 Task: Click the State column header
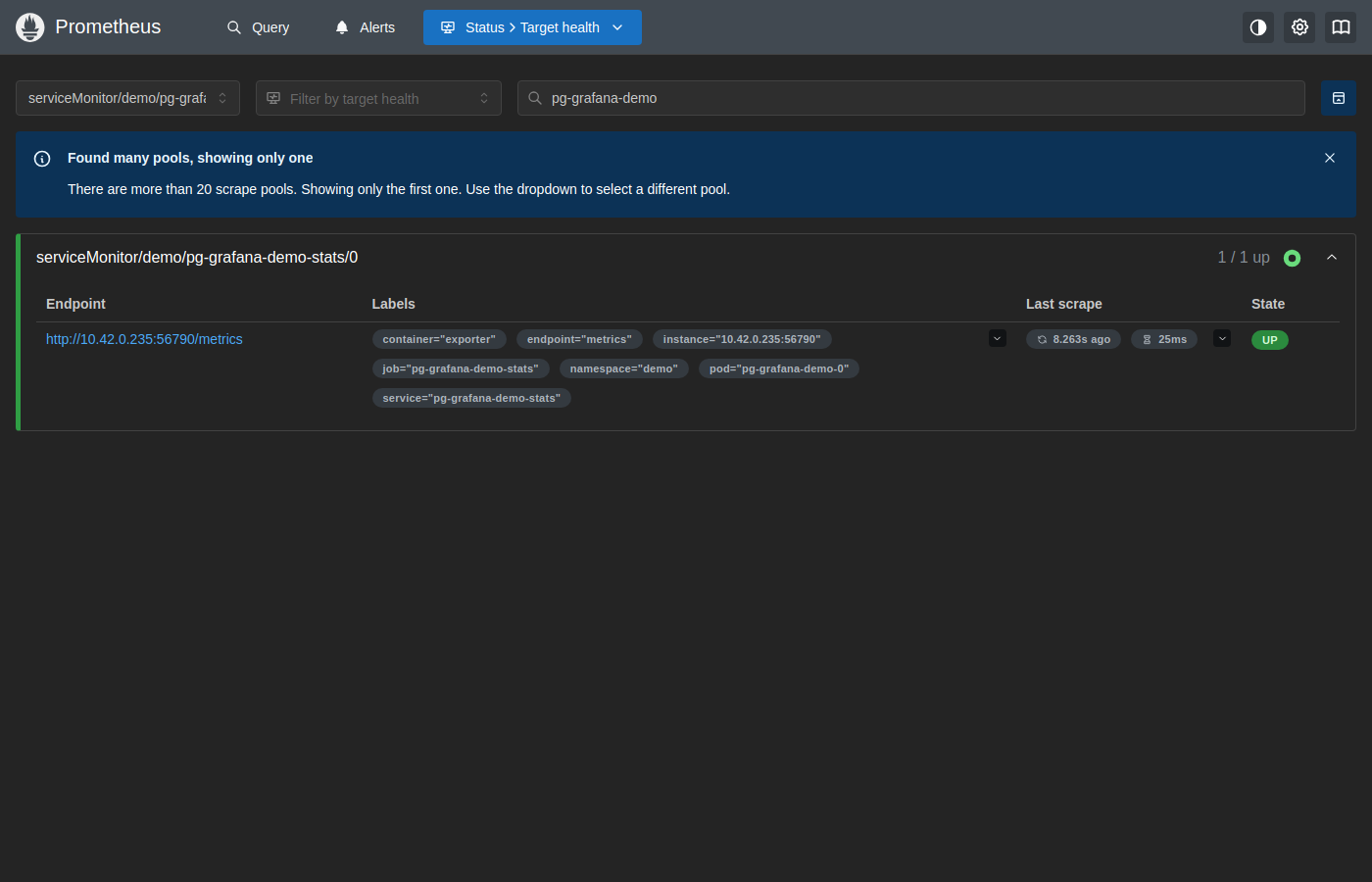1268,304
